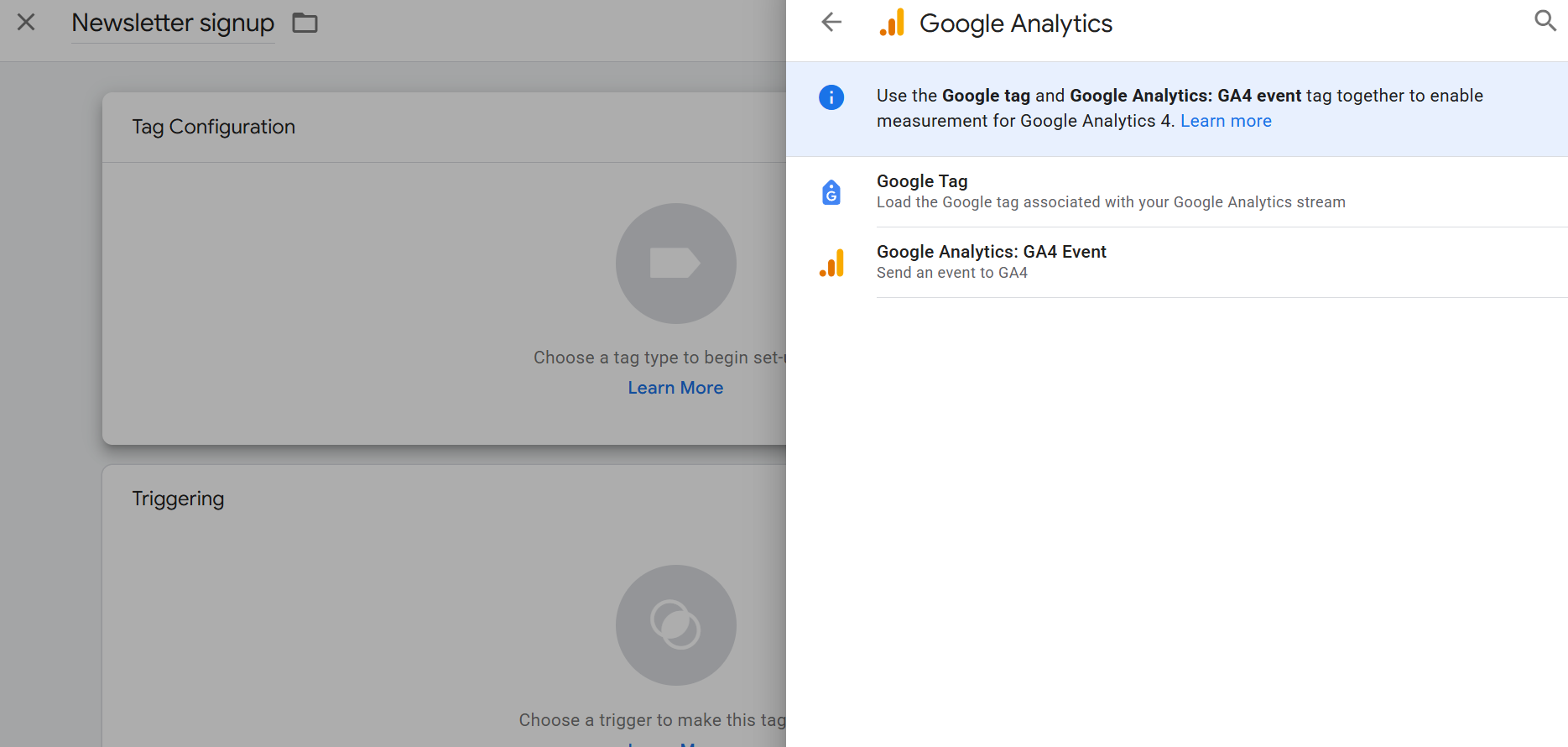Click the blue info icon in banner
Viewport: 1568px width, 747px height.
(831, 97)
